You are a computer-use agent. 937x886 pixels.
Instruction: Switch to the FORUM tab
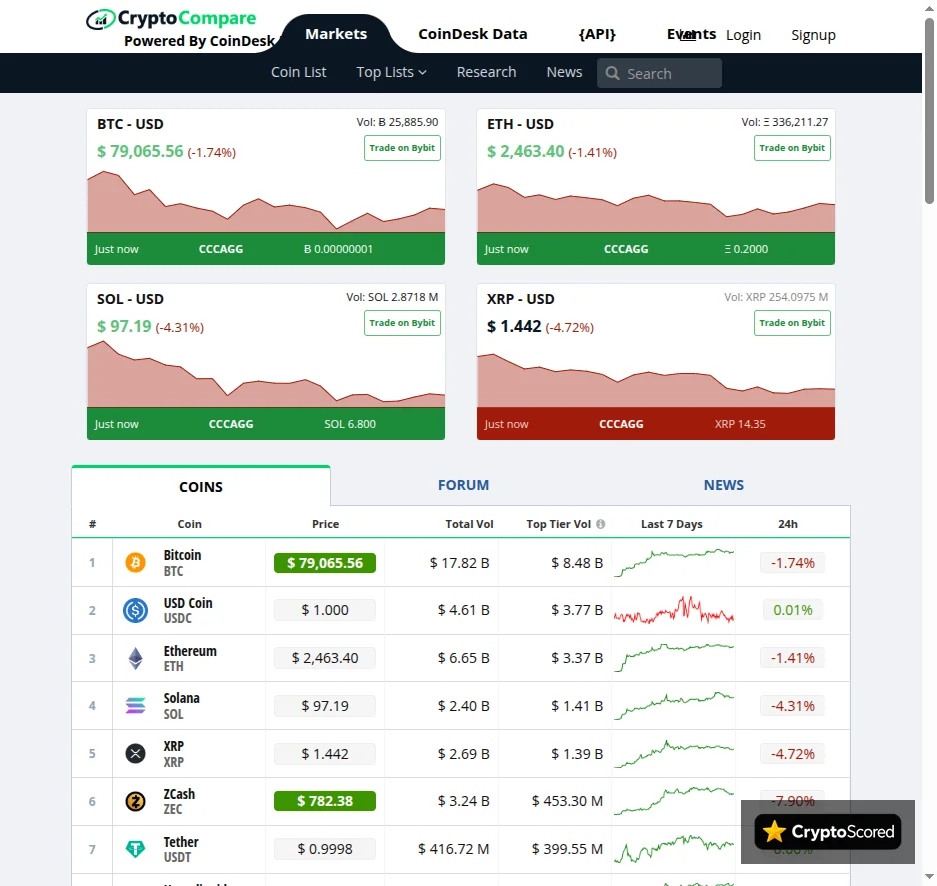pyautogui.click(x=463, y=485)
